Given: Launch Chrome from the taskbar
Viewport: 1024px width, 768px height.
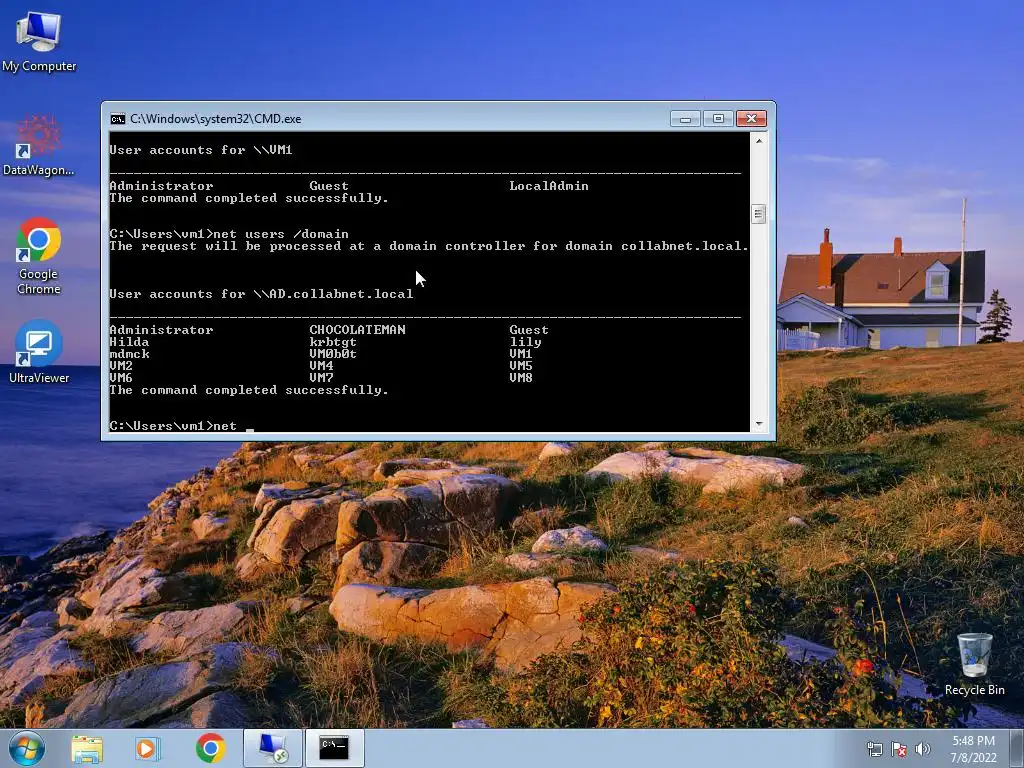Looking at the screenshot, I should [210, 748].
